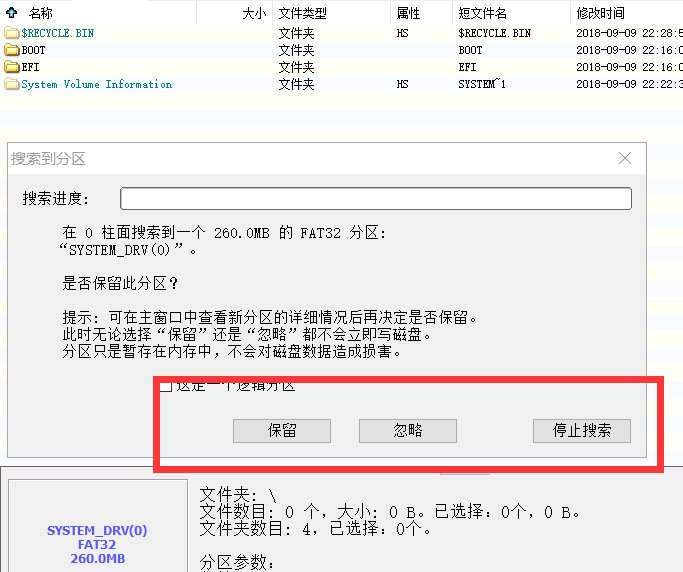Sort by the 修改时间 column header
Image resolution: width=683 pixels, height=572 pixels.
click(600, 14)
